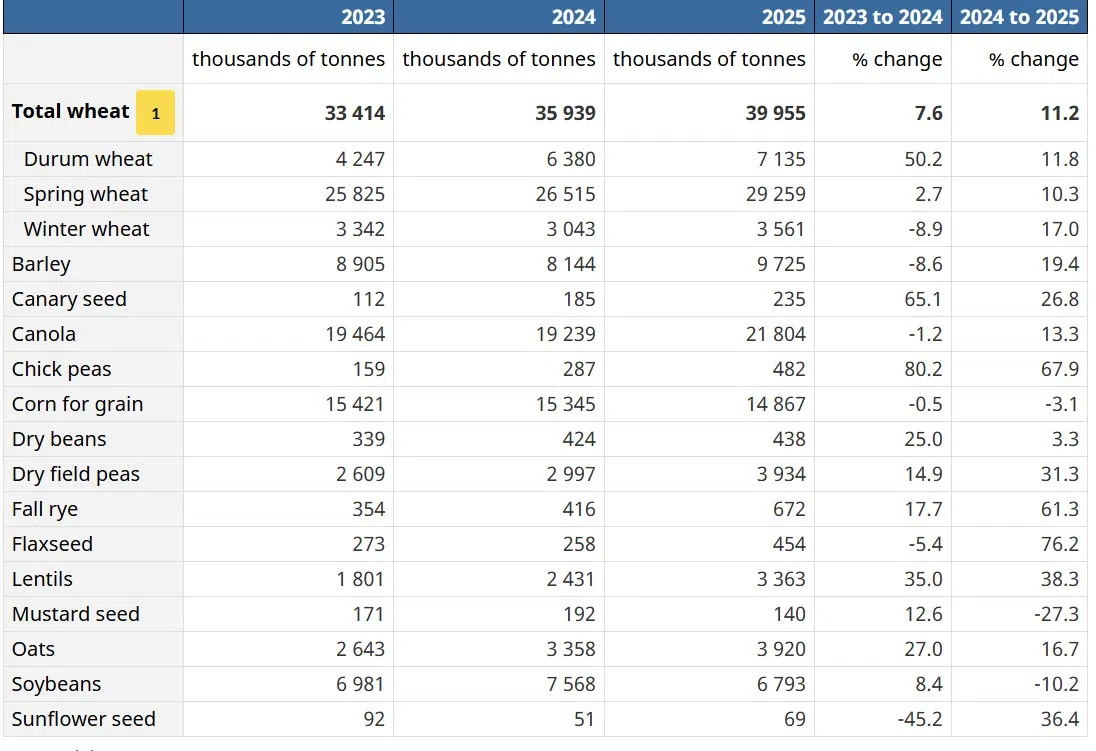Select the Spring wheat row label
This screenshot has width=1096, height=751.
point(85,194)
